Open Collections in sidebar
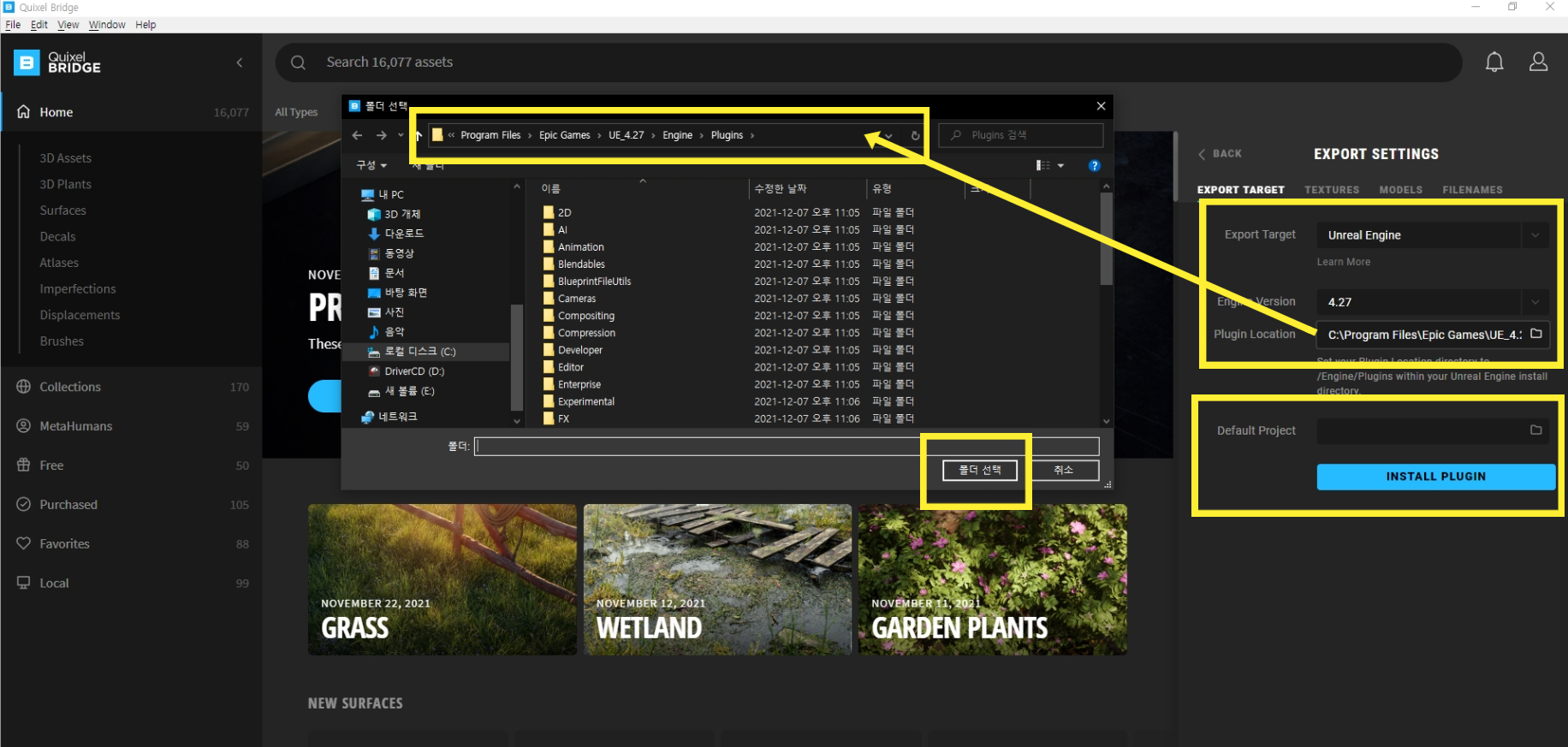1568x747 pixels. 132,387
